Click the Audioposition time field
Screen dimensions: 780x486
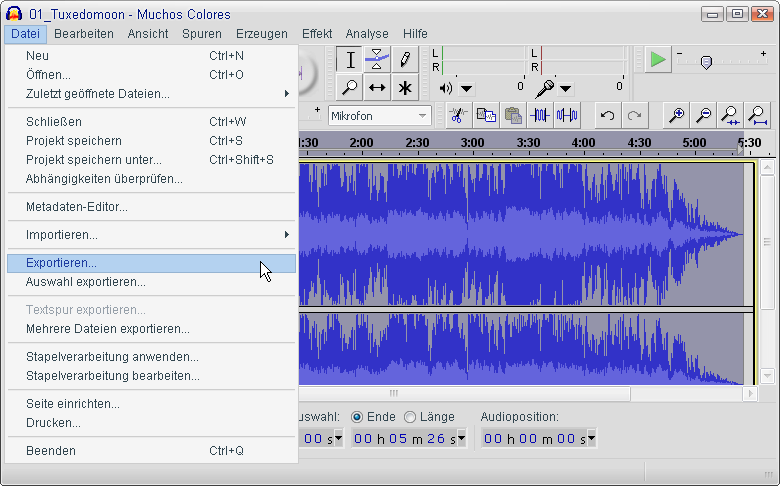534,438
